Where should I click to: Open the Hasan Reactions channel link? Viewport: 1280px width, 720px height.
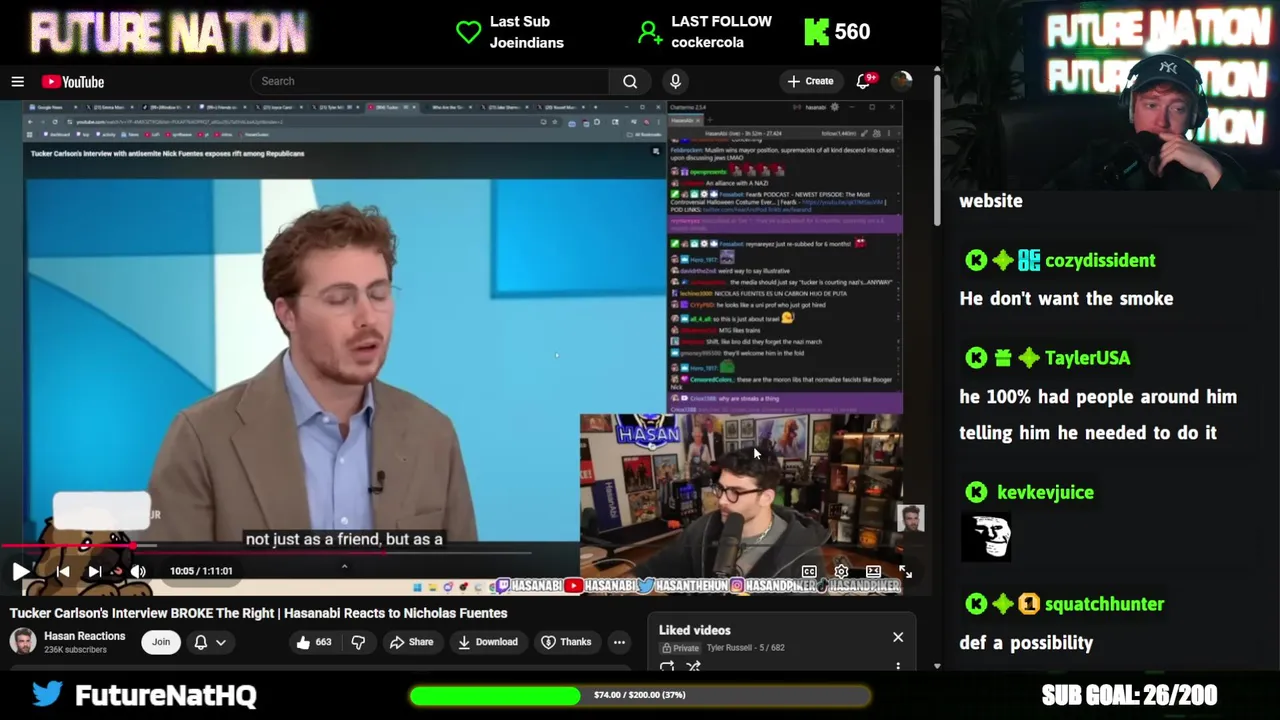[x=84, y=636]
